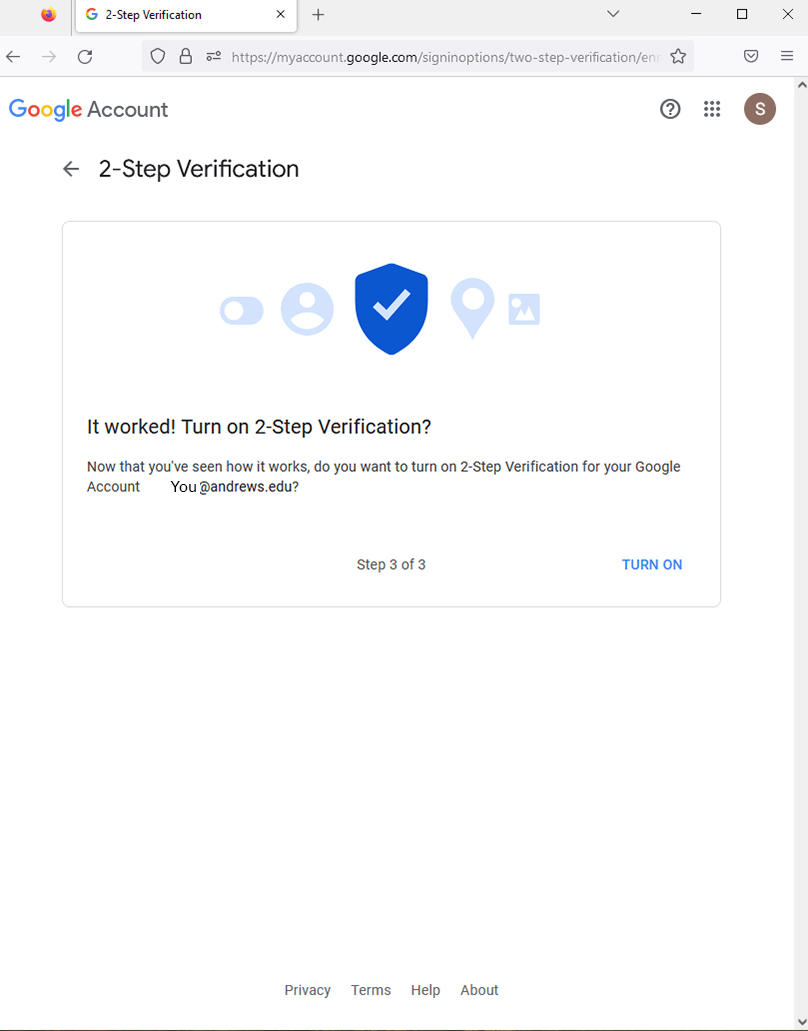Open the Privacy link in the footer

(307, 990)
